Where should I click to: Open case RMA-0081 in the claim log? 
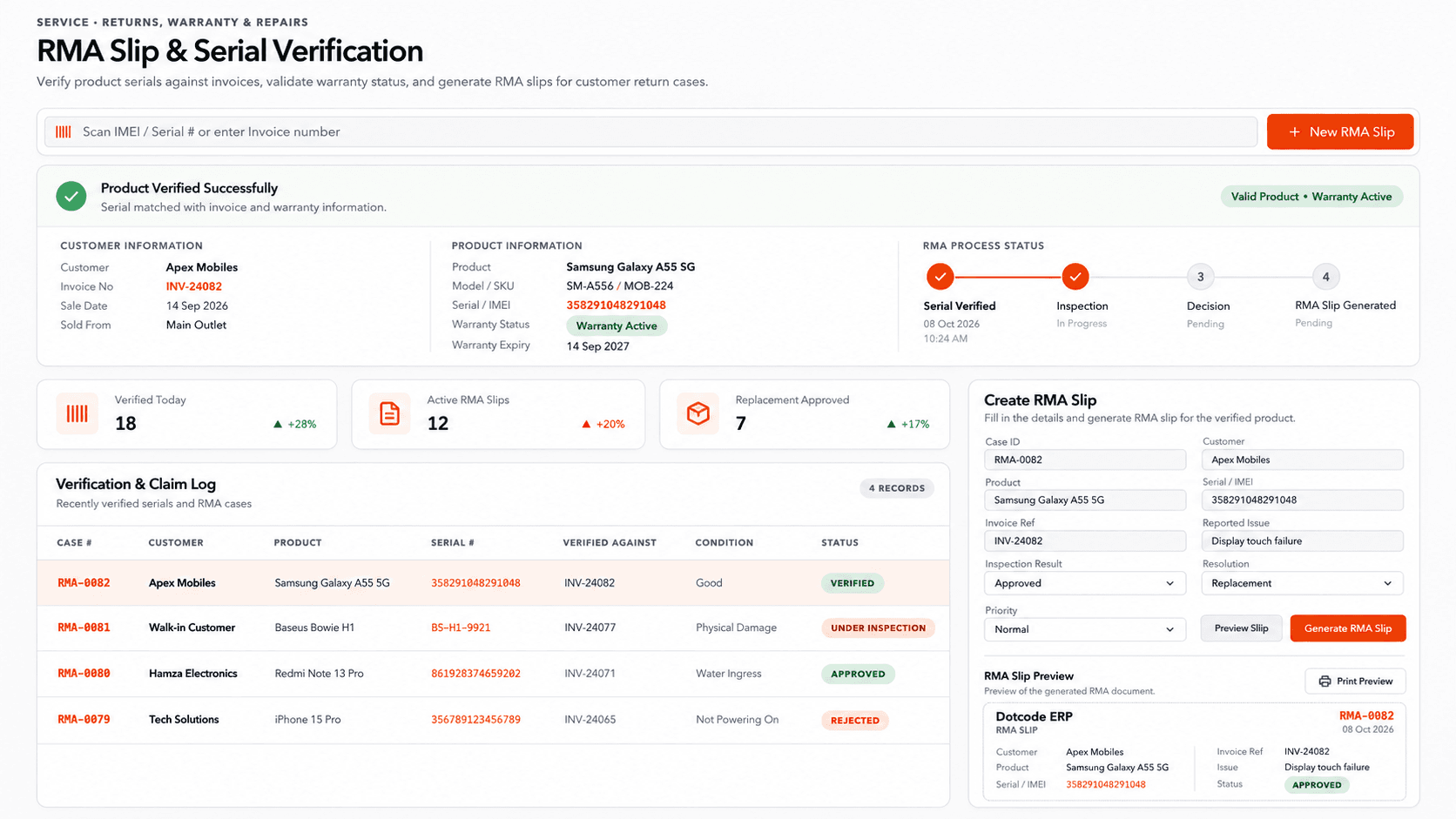[x=84, y=628]
